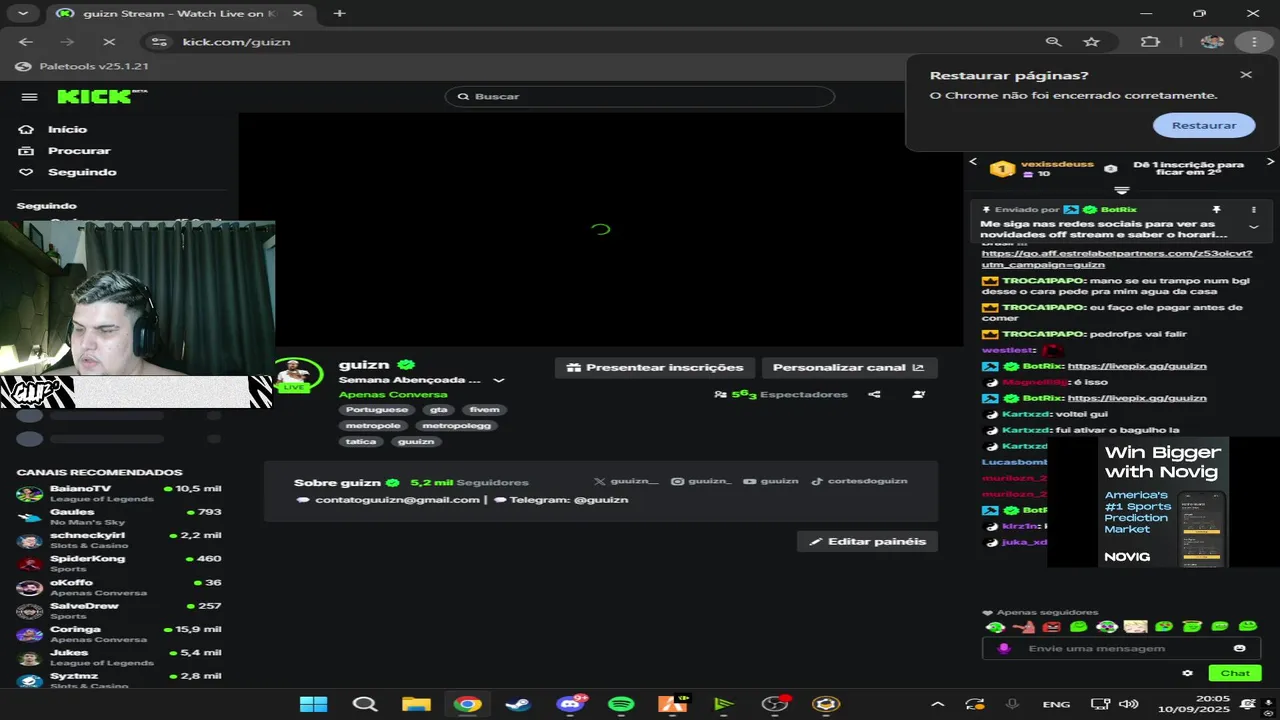
Task: Click Presentear inscrições button
Action: (x=655, y=367)
